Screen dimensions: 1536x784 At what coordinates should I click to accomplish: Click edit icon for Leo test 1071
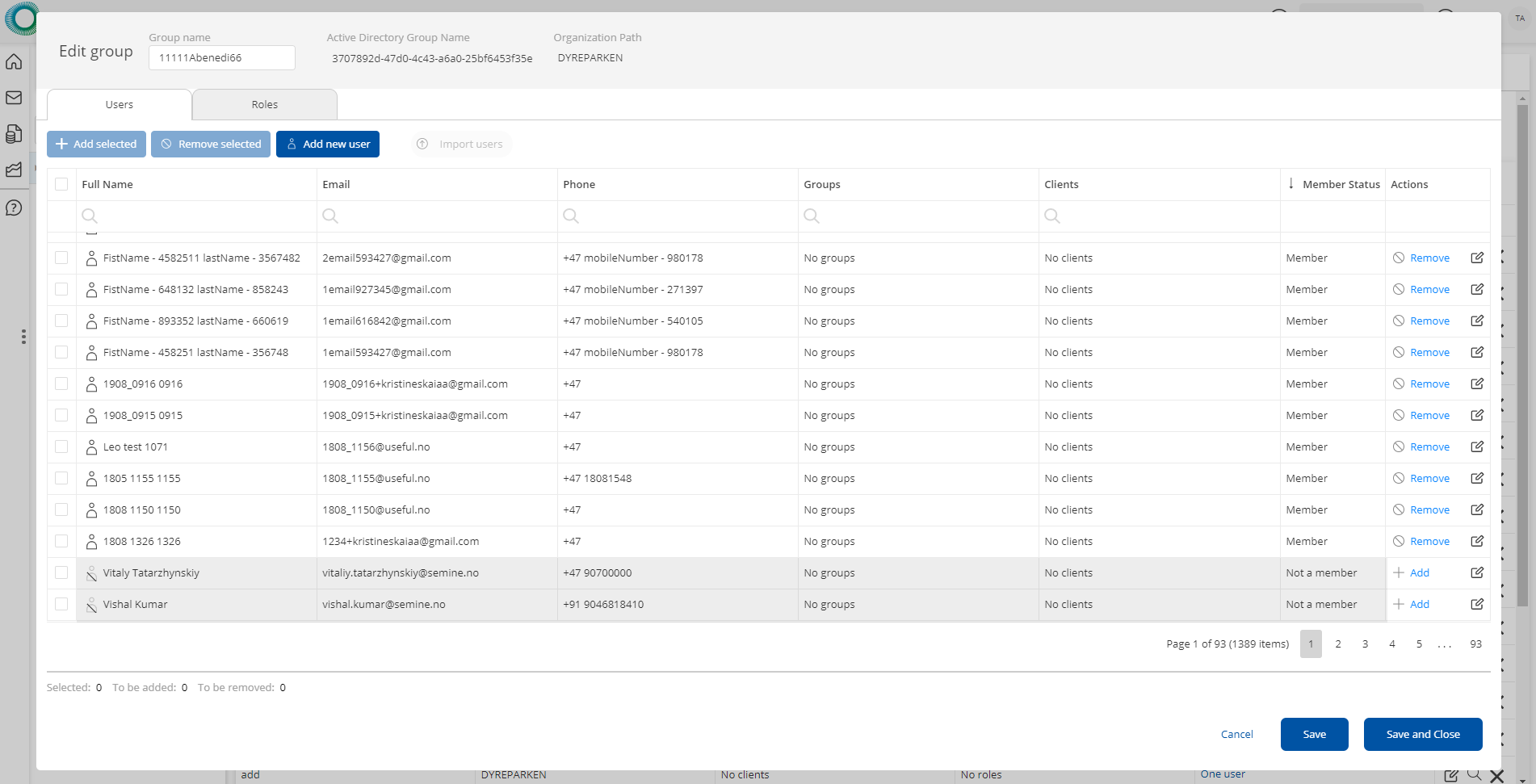[1477, 447]
